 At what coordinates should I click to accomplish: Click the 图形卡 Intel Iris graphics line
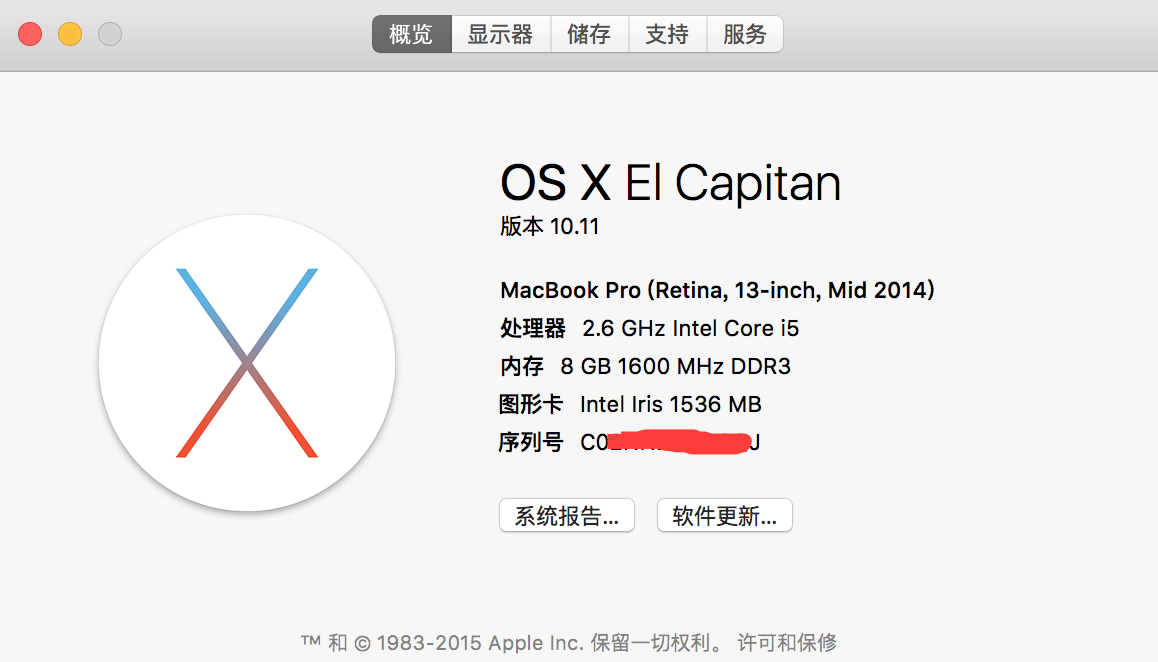[x=630, y=404]
